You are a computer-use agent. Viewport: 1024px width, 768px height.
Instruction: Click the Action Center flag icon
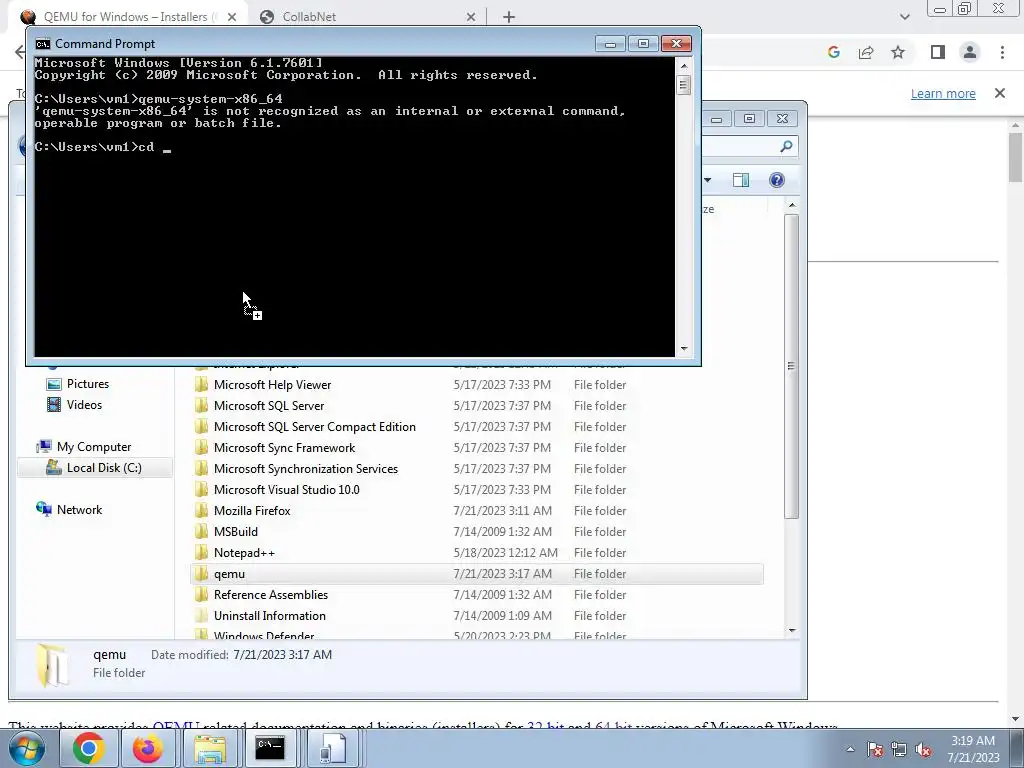click(x=875, y=750)
